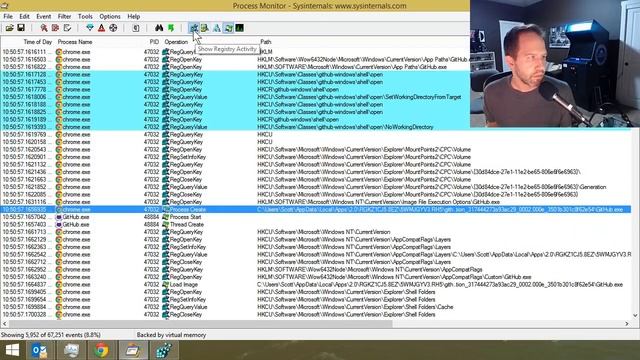The height and width of the screenshot is (360, 640).
Task: Select the GitHub.exe Thread Create row
Action: tap(316, 224)
